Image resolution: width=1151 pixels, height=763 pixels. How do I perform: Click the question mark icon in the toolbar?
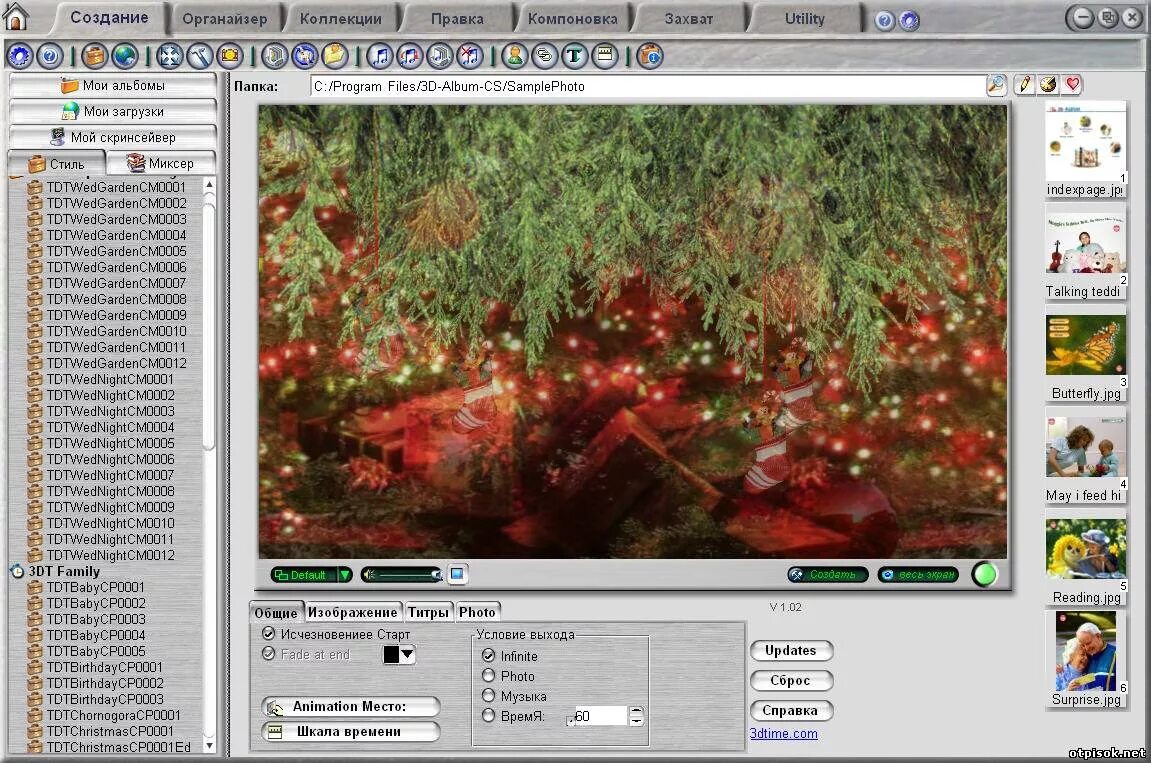coord(49,56)
